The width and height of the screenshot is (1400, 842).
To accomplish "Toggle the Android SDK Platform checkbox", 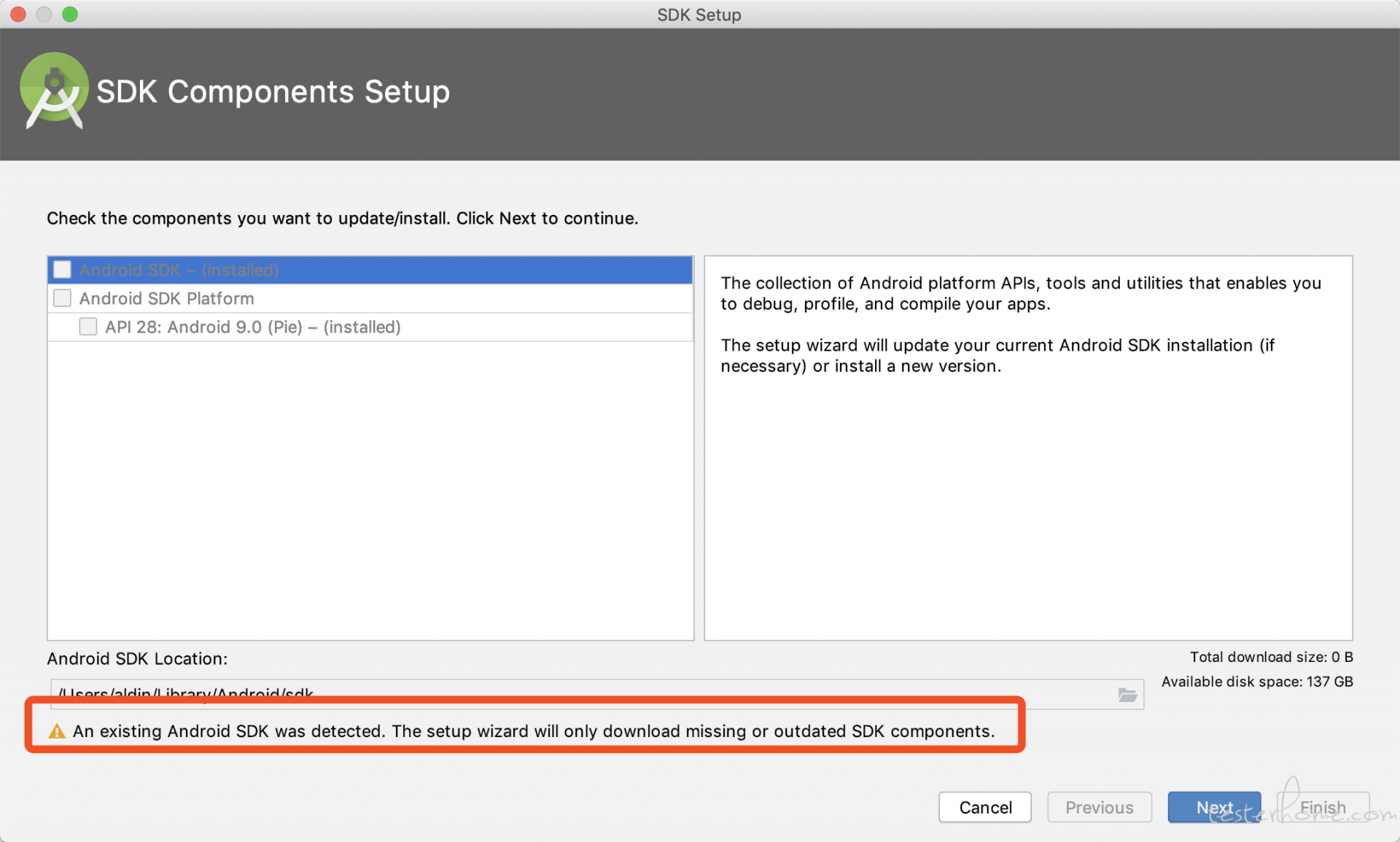I will click(x=63, y=298).
